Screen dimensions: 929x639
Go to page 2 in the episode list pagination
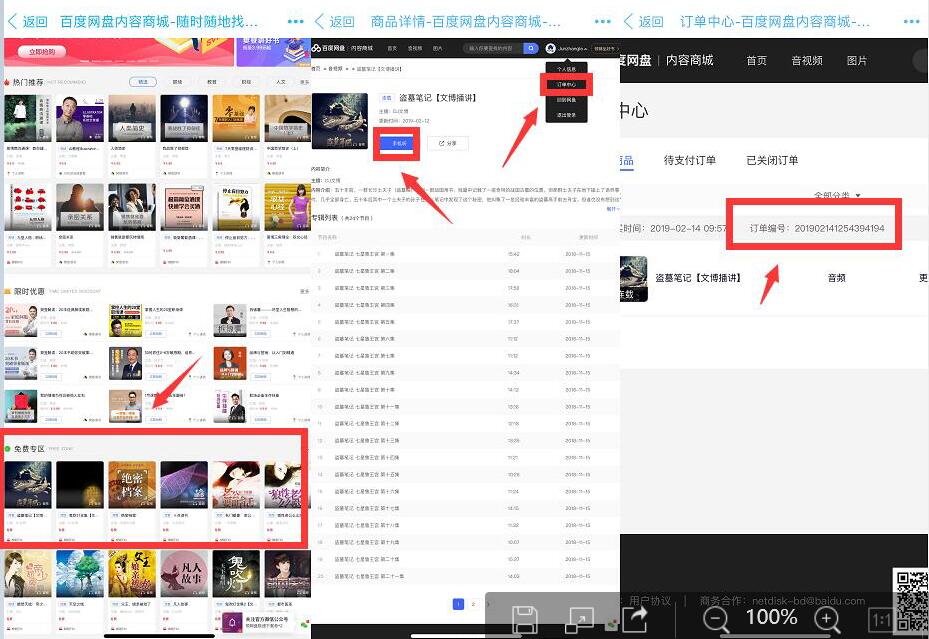pos(473,604)
